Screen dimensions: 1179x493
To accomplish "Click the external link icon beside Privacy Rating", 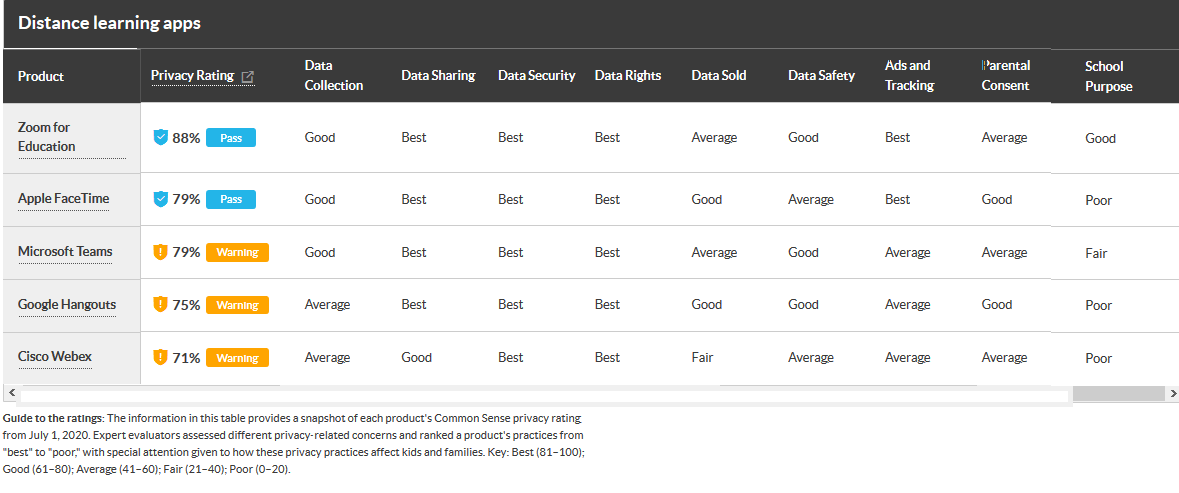I will (x=248, y=77).
